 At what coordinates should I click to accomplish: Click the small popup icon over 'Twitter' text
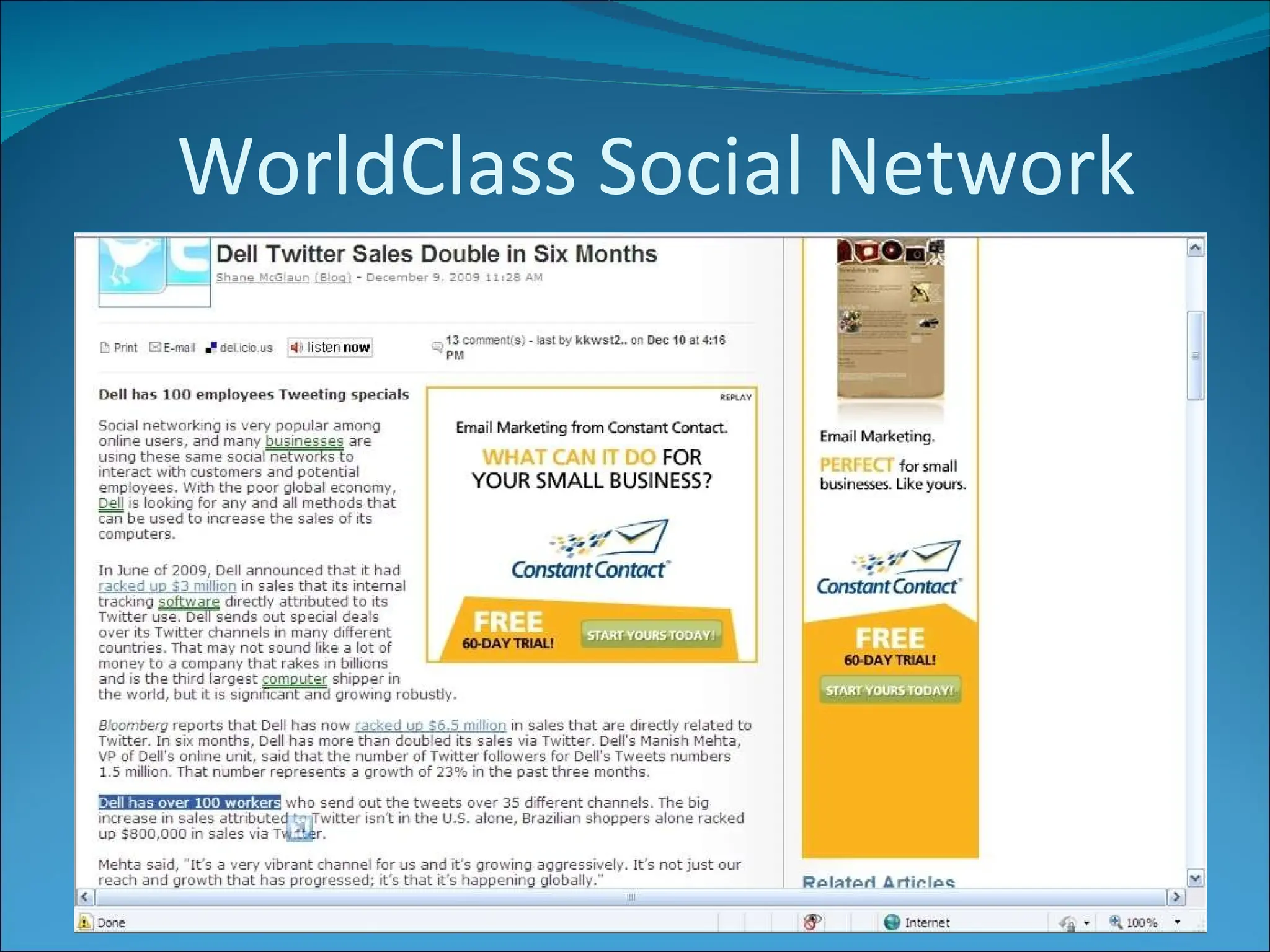[x=300, y=828]
